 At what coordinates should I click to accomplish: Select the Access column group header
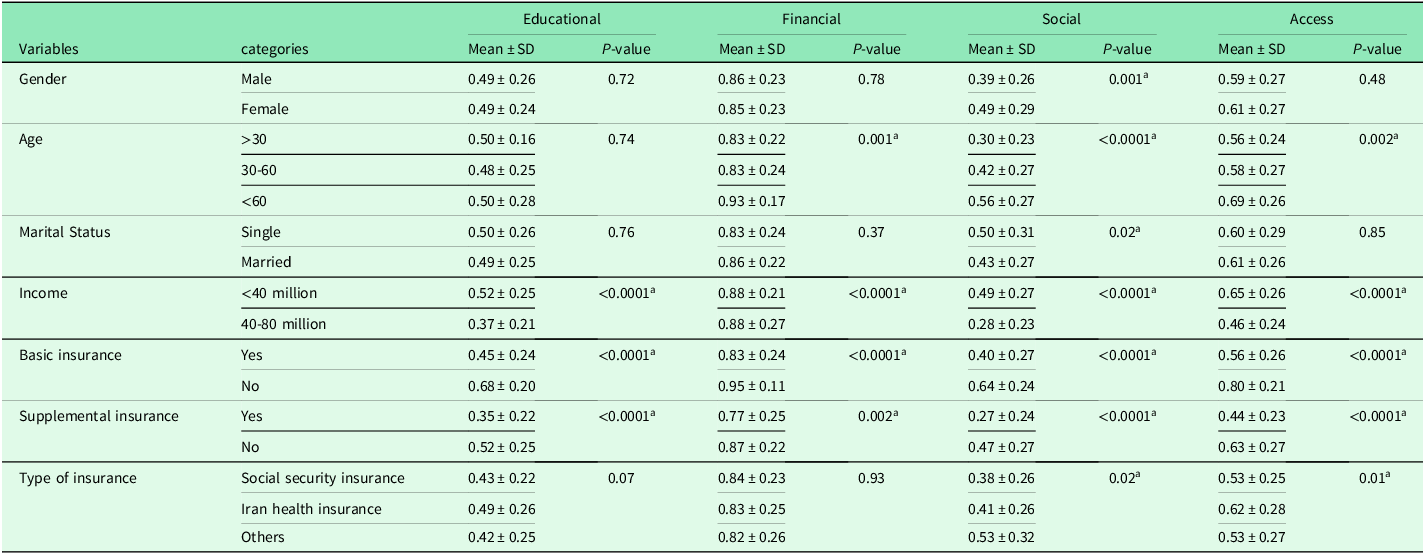[1311, 19]
